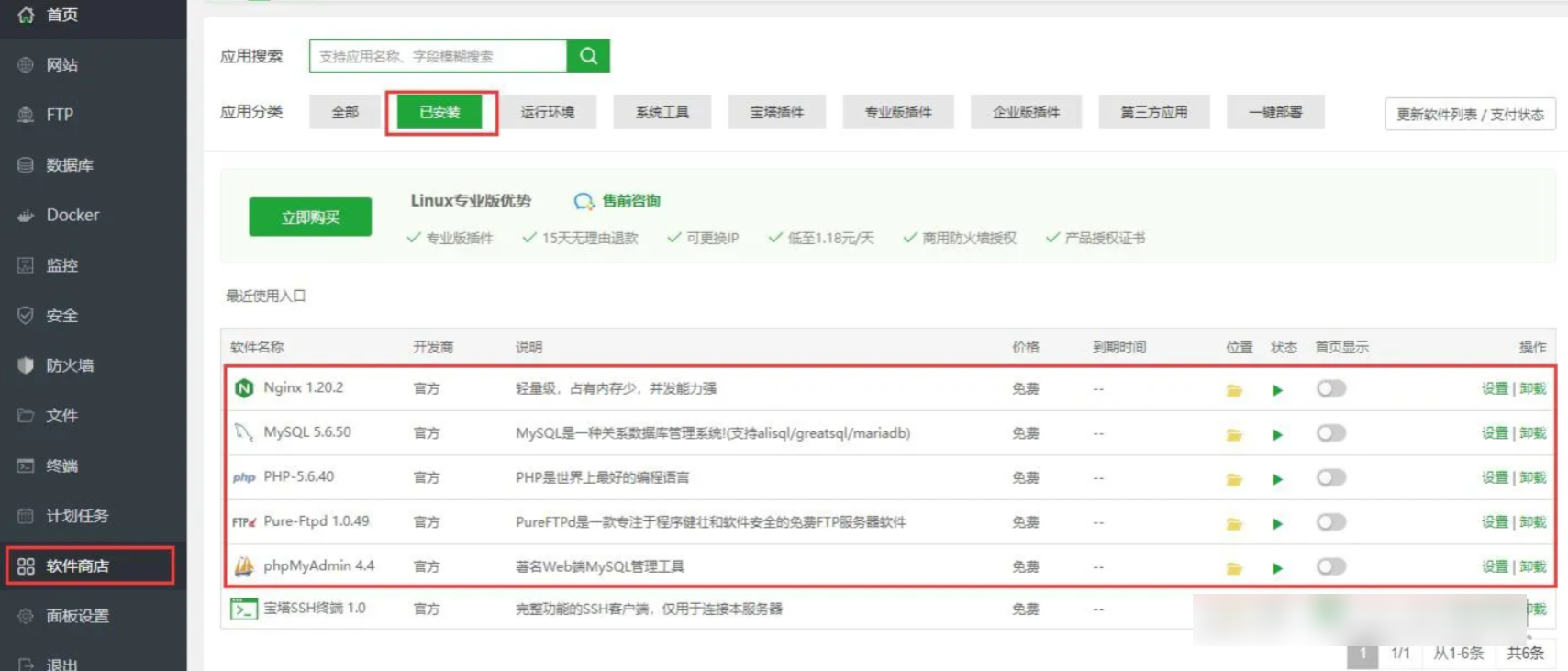This screenshot has height=671, width=1568.
Task: Toggle homepage display for Nginx 1.20.2
Action: (1331, 388)
